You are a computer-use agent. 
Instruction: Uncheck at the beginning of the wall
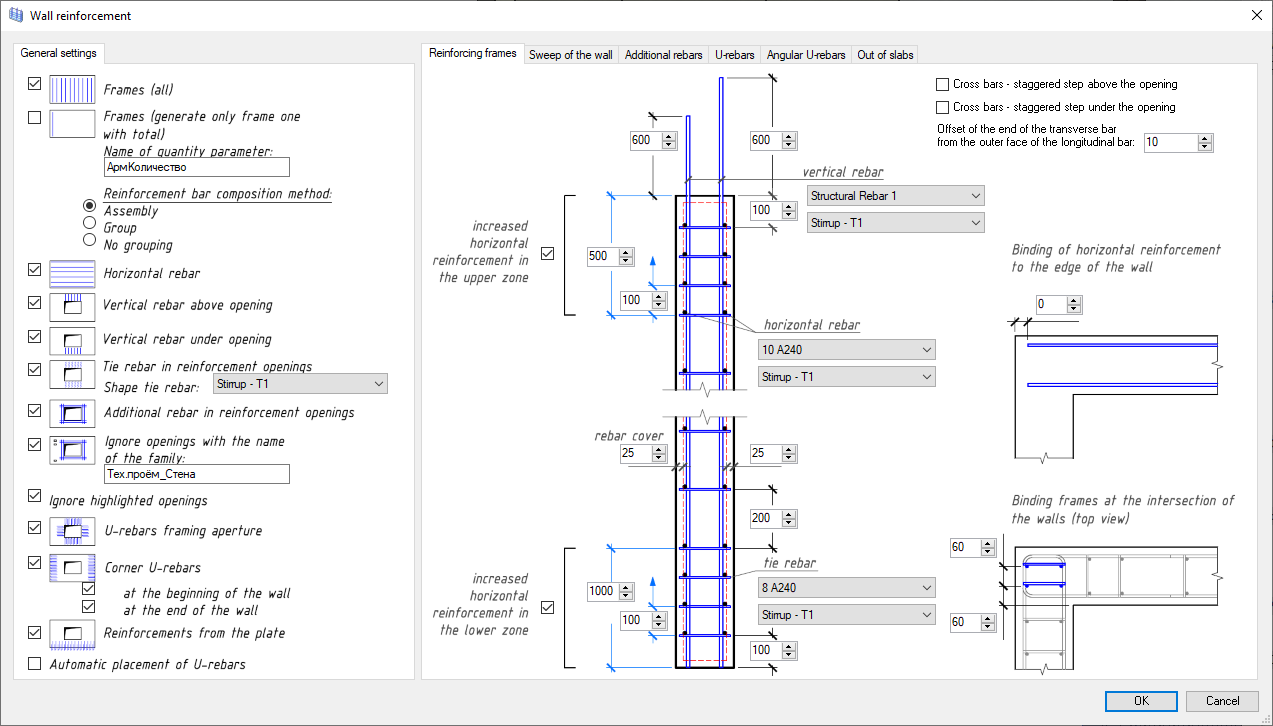pyautogui.click(x=88, y=589)
